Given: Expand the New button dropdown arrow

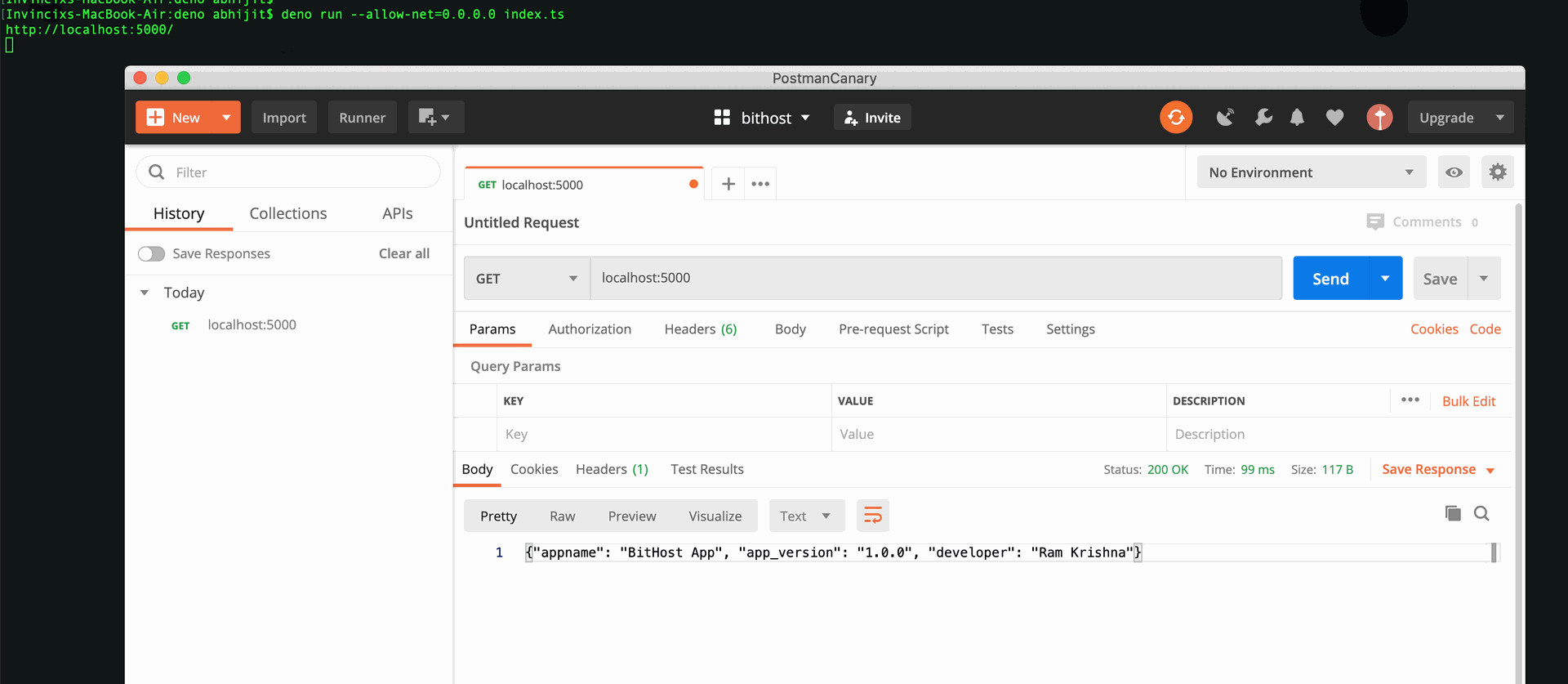Looking at the screenshot, I should (226, 118).
